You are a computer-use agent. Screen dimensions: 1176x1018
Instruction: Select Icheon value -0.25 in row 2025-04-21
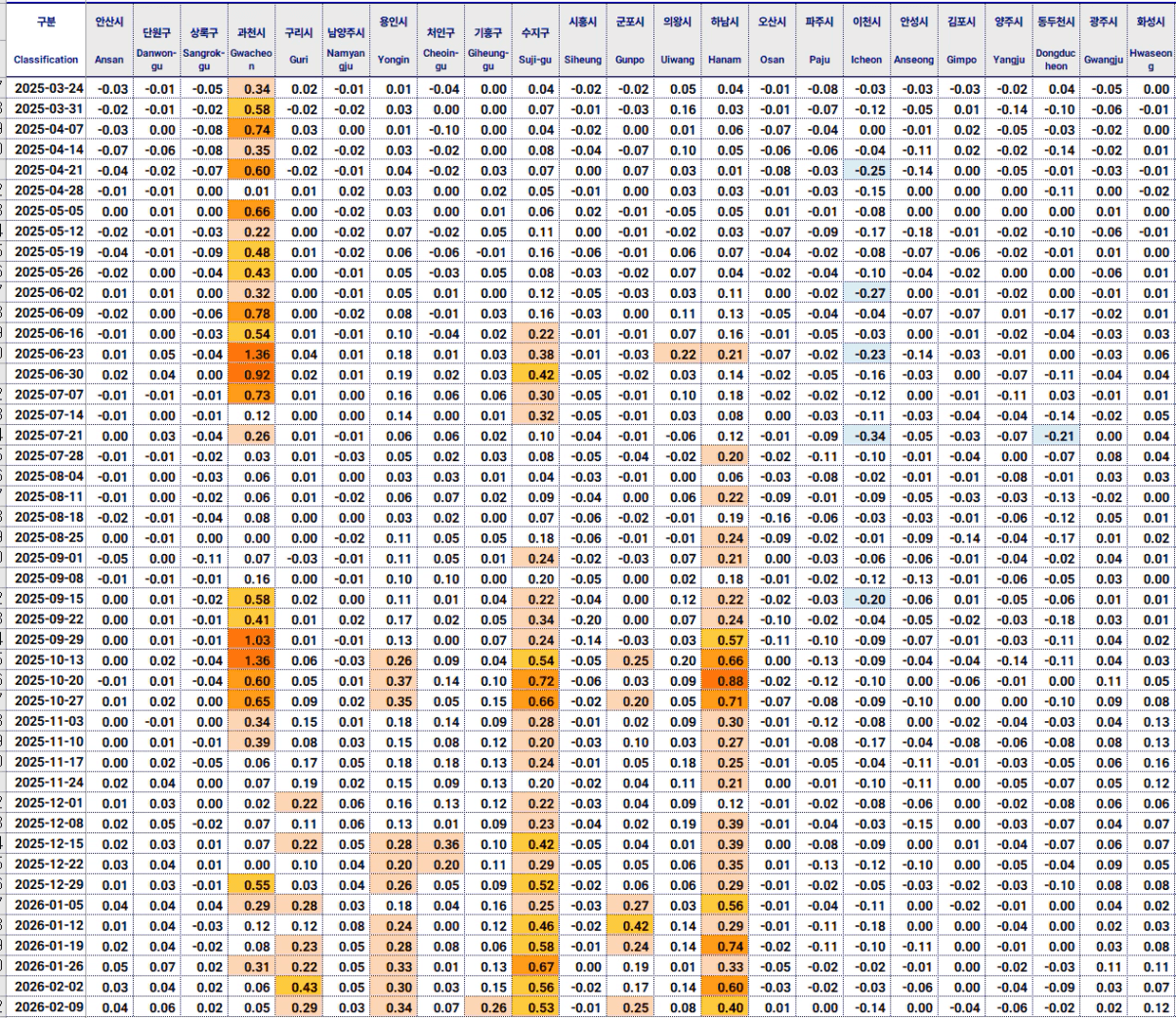point(866,170)
